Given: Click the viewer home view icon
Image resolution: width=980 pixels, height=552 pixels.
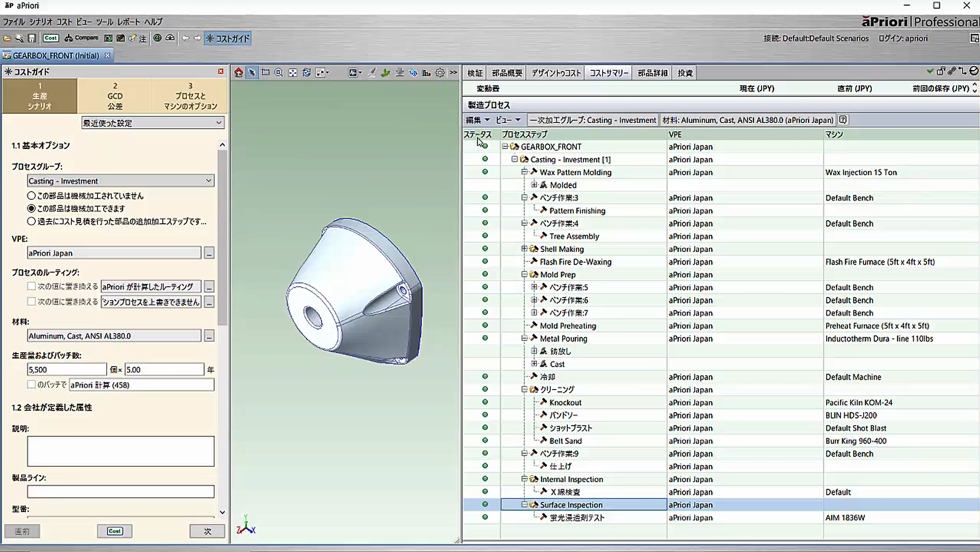Looking at the screenshot, I should [239, 73].
